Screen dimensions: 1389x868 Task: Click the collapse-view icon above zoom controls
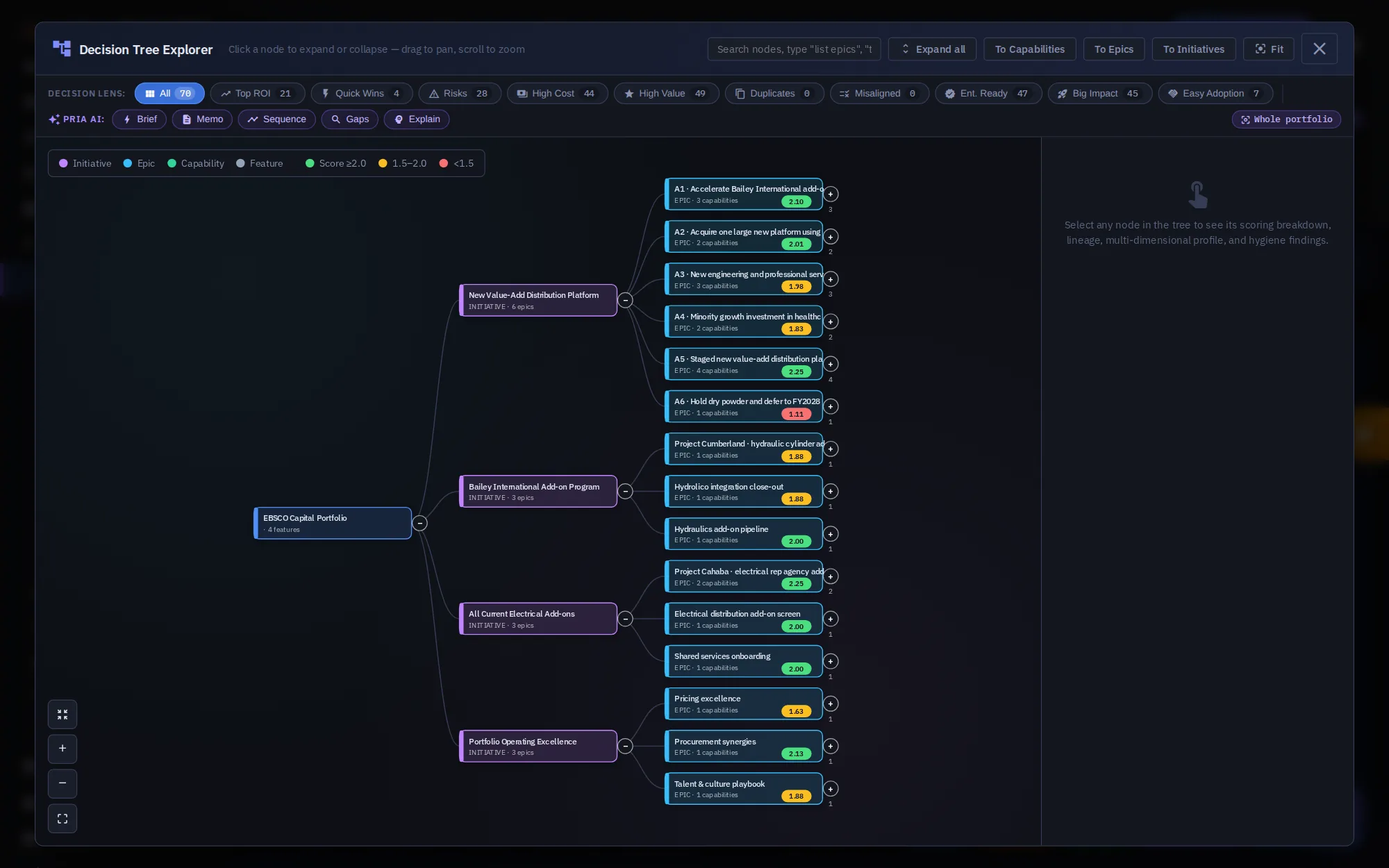tap(63, 714)
